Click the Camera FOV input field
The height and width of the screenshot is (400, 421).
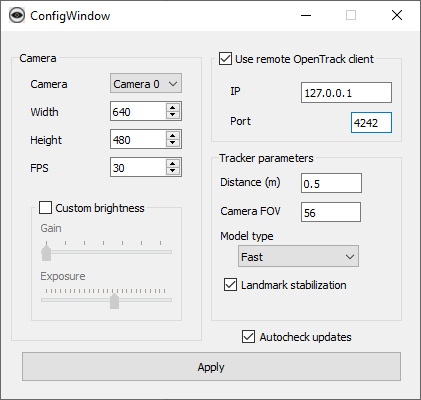coord(331,212)
